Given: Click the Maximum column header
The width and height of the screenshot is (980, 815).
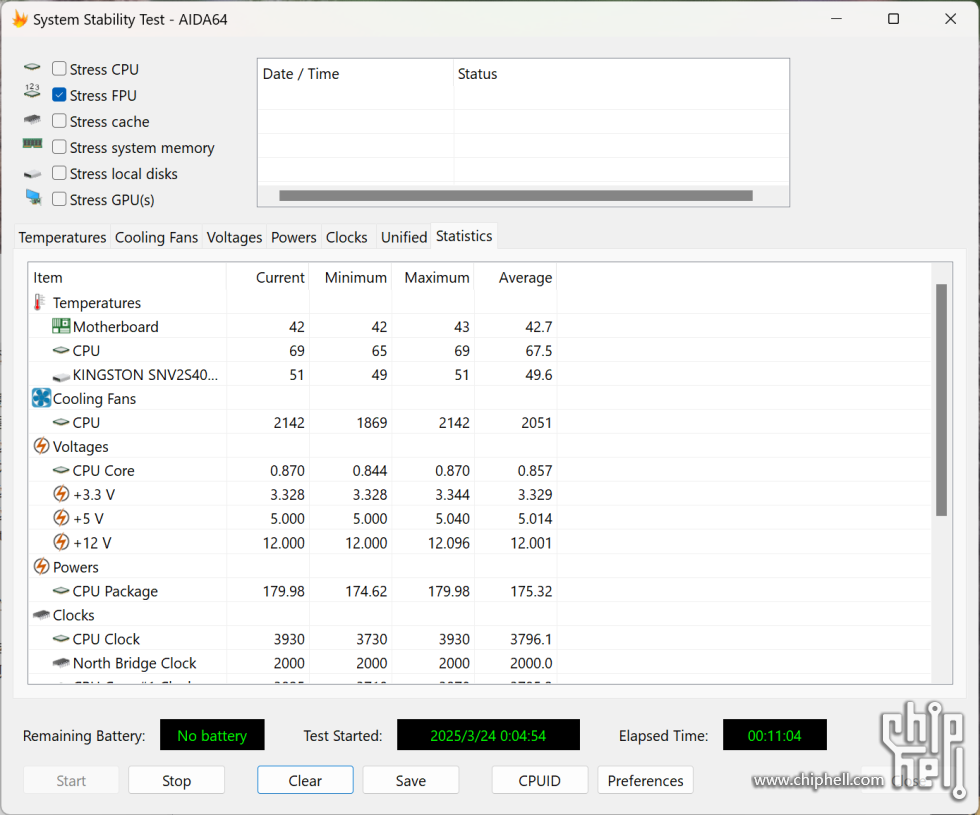Looking at the screenshot, I should click(x=433, y=278).
